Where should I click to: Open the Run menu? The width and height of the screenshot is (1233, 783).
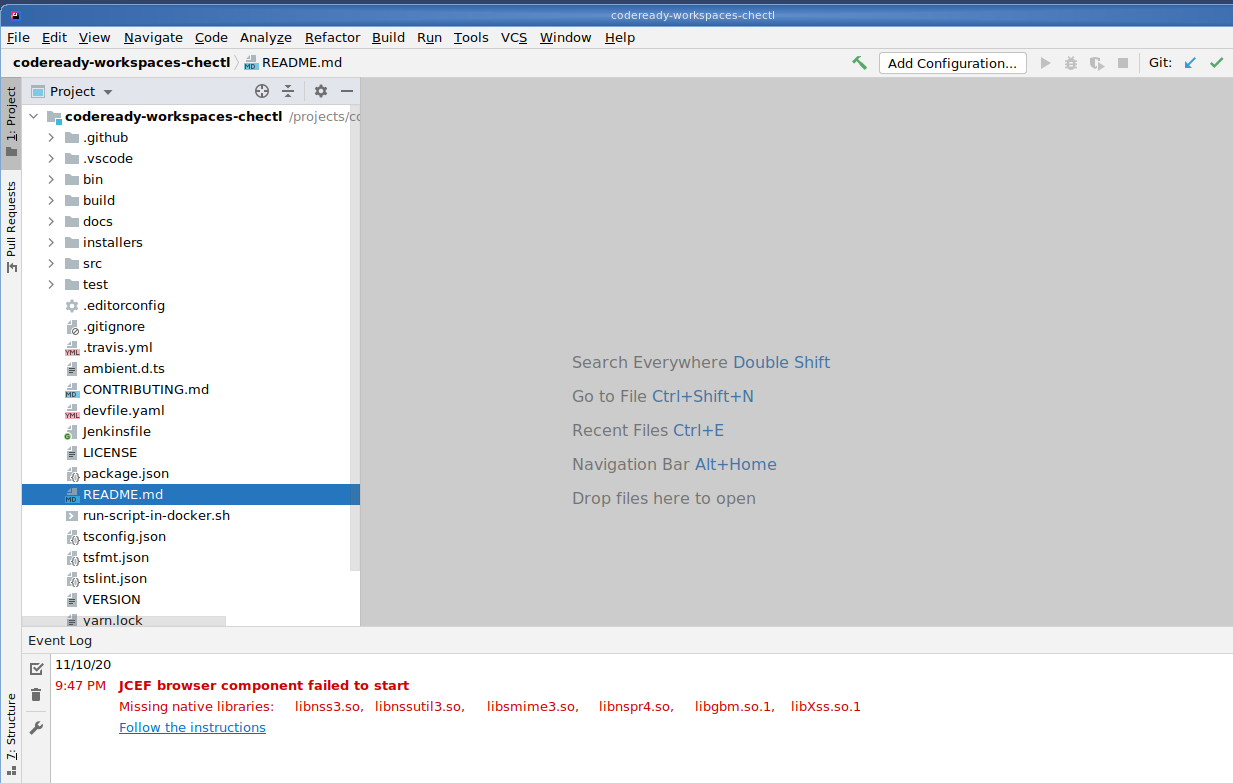pos(429,37)
